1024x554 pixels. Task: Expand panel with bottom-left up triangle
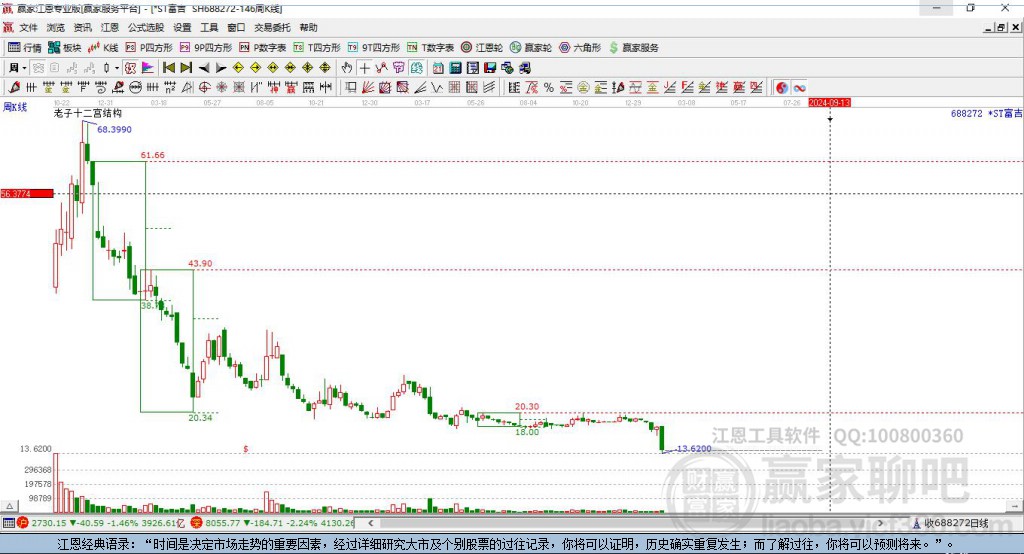(x=9, y=506)
